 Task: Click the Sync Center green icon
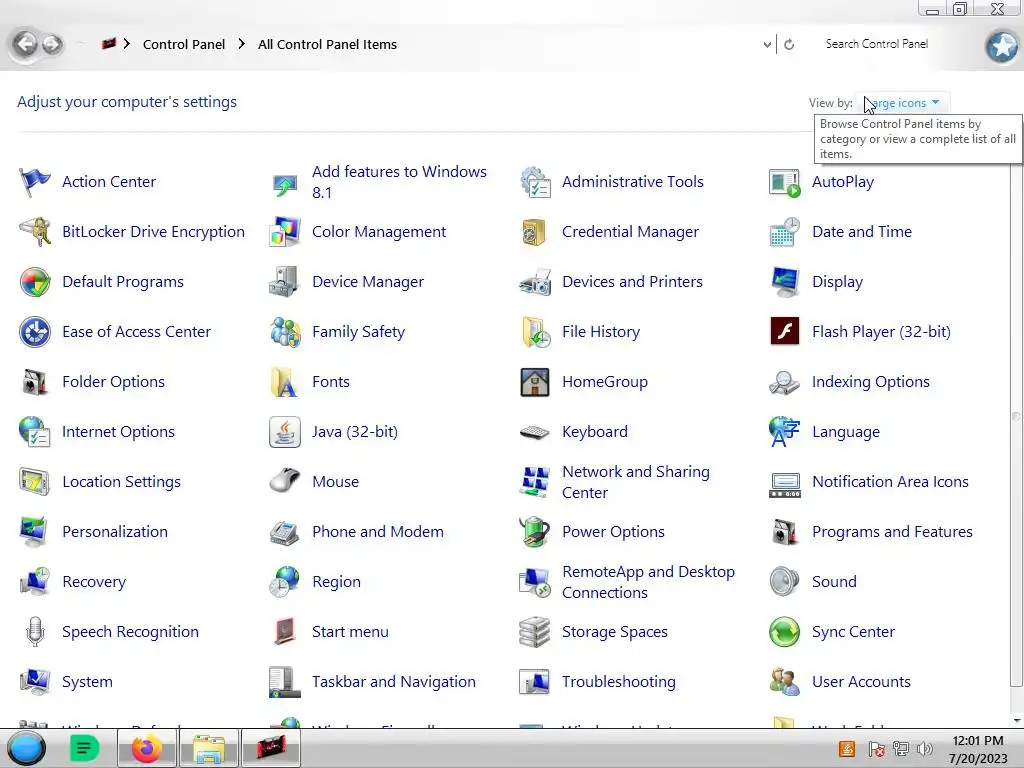(785, 632)
